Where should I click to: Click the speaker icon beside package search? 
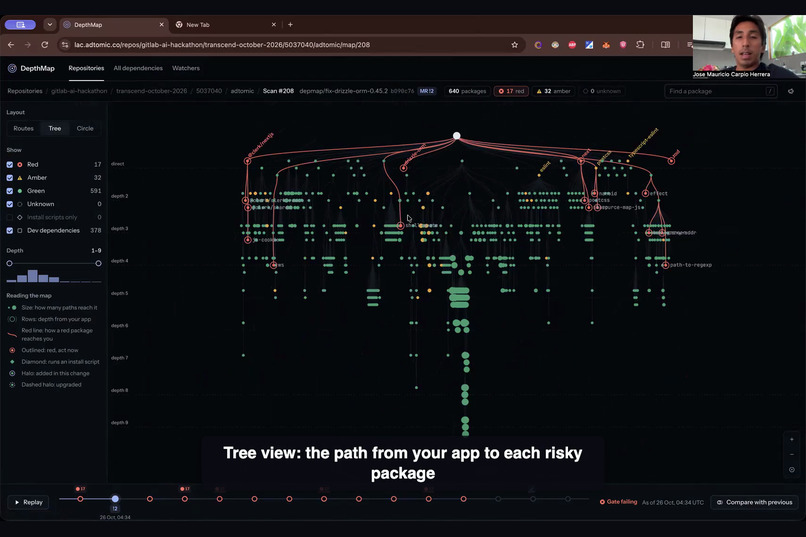click(791, 91)
